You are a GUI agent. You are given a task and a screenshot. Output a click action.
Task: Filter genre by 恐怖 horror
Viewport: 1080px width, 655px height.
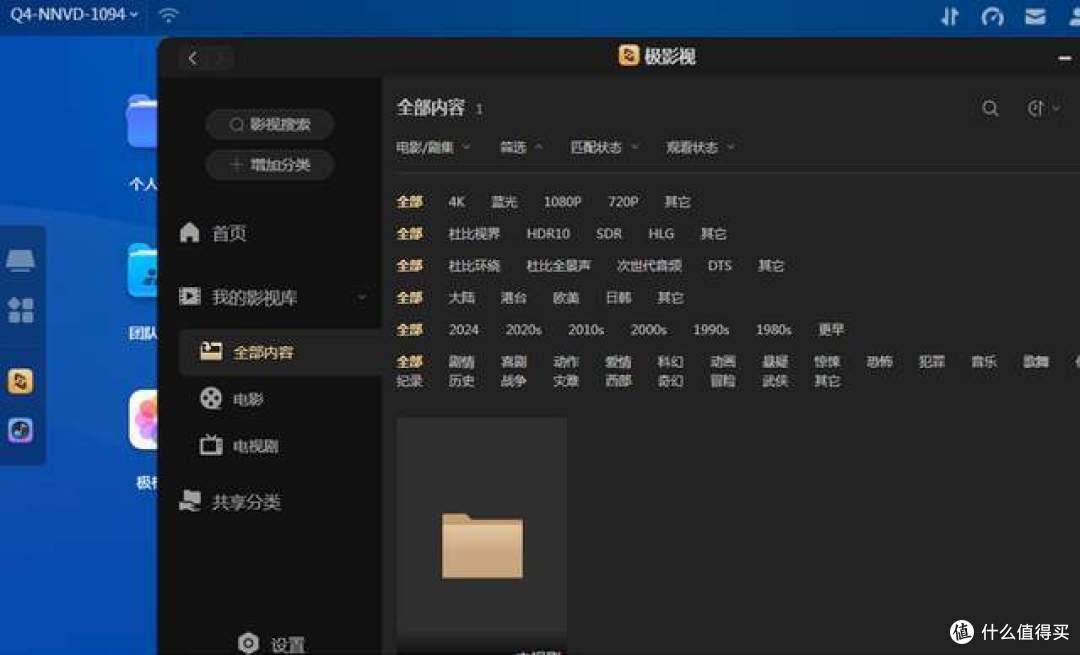coord(880,362)
